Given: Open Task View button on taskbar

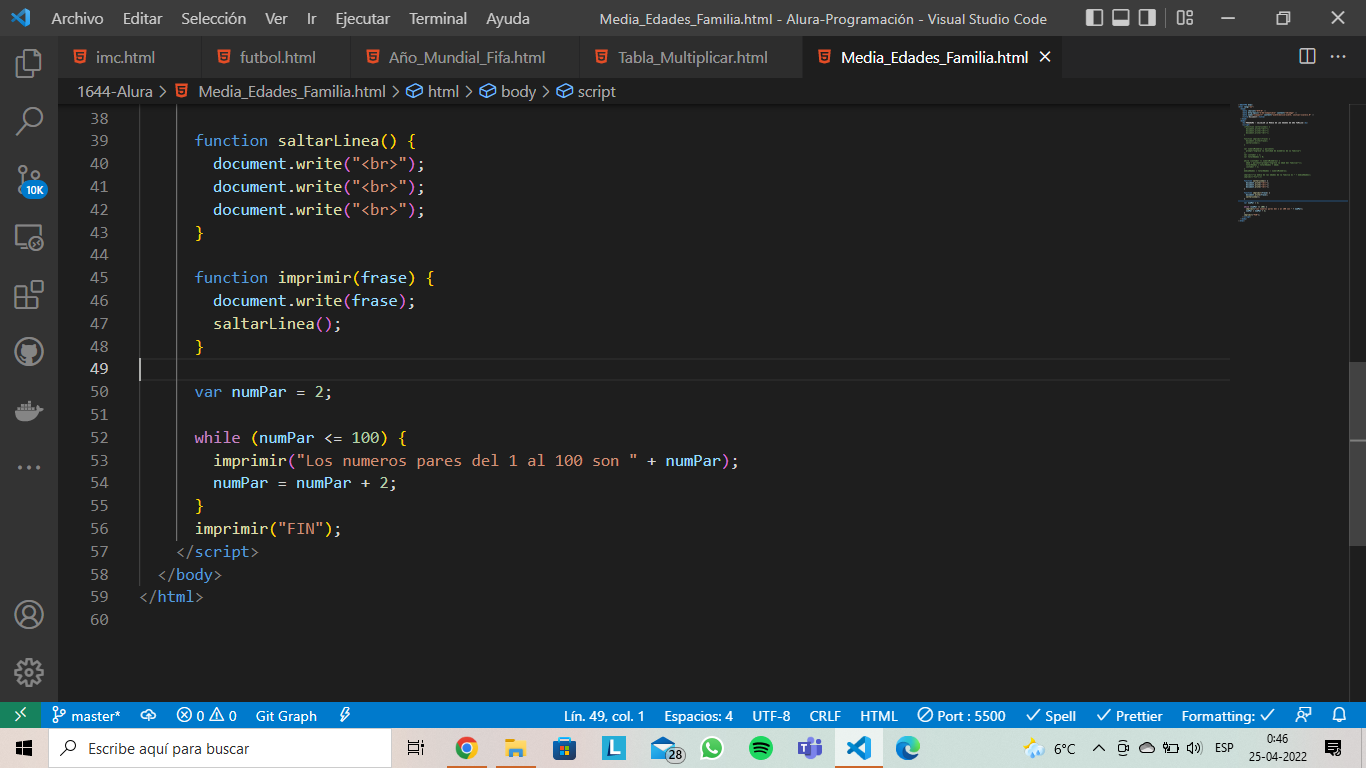Looking at the screenshot, I should (x=416, y=748).
